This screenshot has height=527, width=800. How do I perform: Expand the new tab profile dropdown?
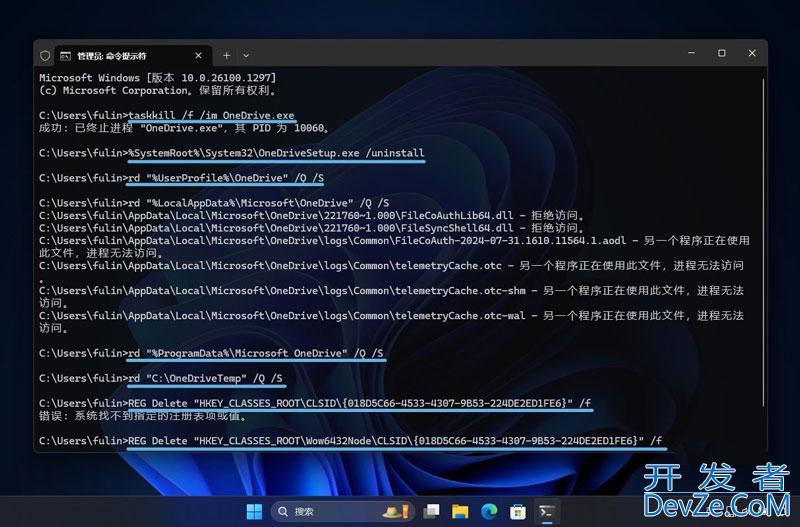[x=246, y=56]
